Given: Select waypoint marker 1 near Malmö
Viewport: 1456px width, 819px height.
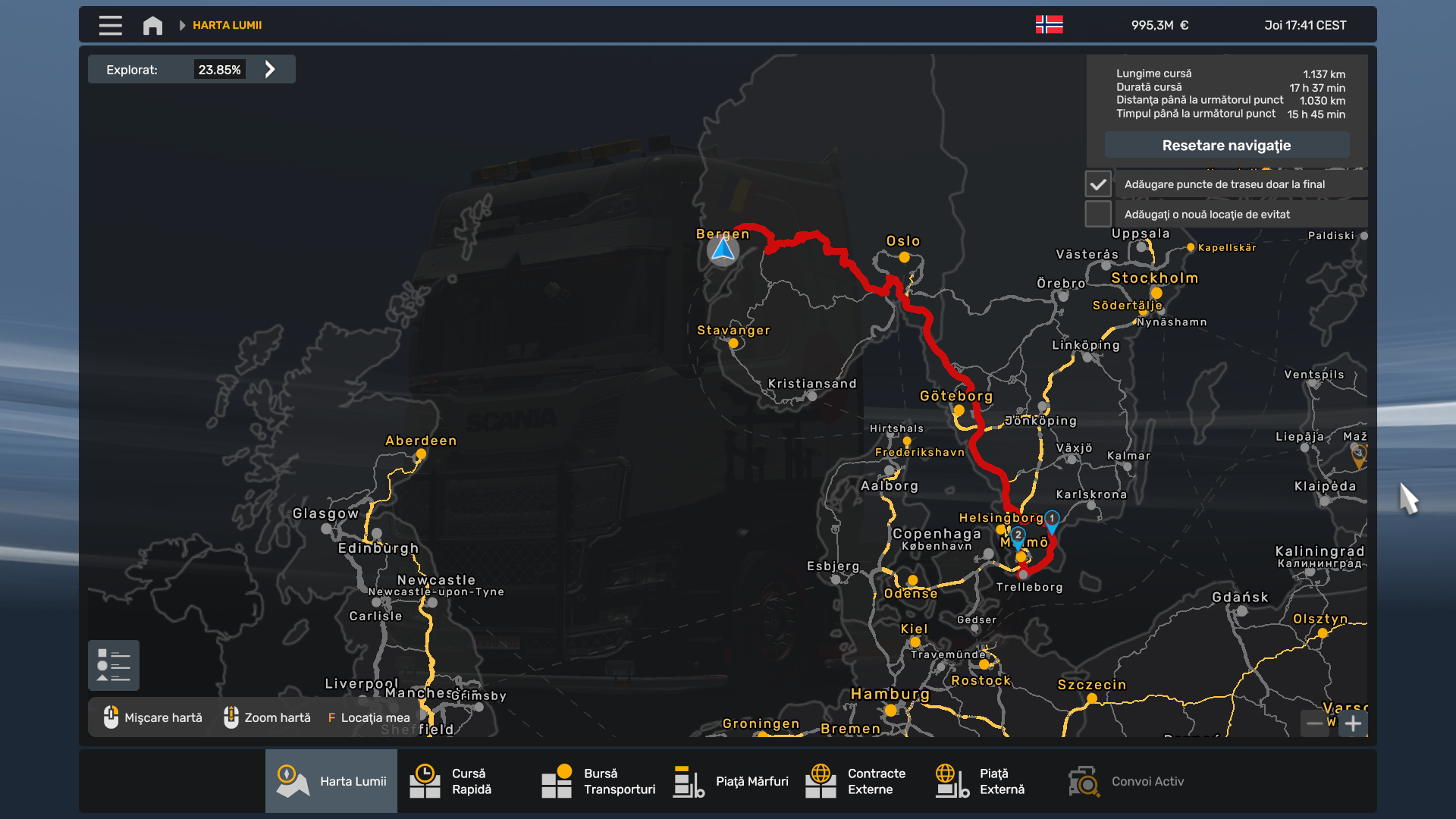Looking at the screenshot, I should point(1051,519).
